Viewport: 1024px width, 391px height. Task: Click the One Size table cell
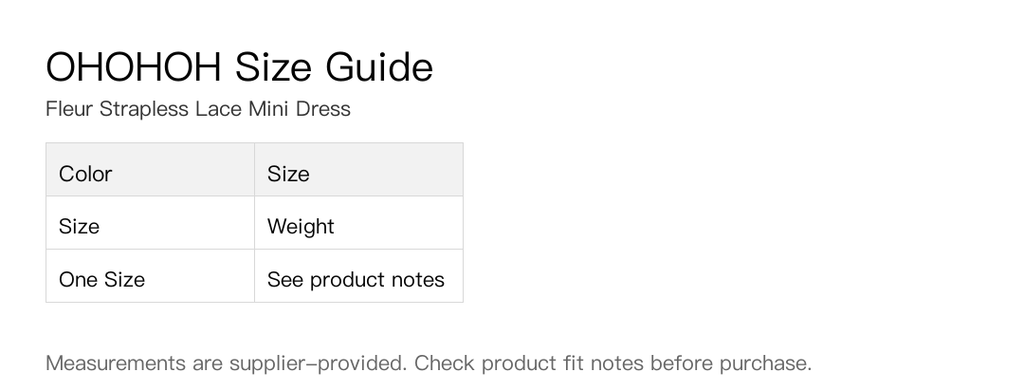(150, 275)
